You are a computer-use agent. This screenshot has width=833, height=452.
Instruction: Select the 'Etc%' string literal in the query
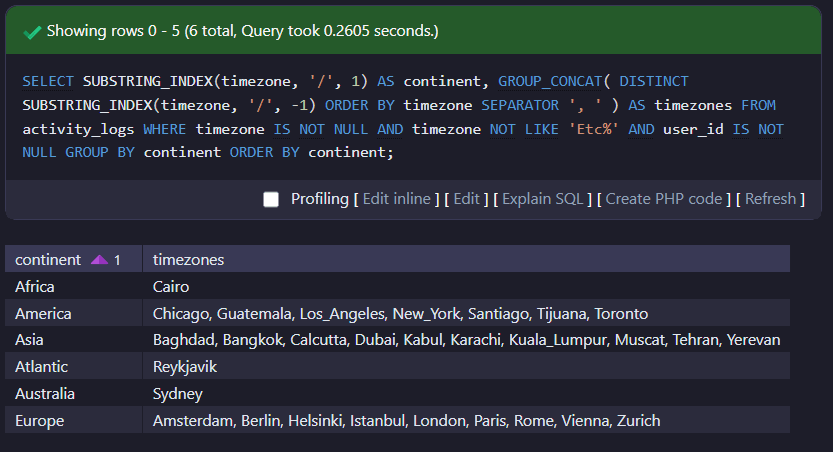click(594, 129)
